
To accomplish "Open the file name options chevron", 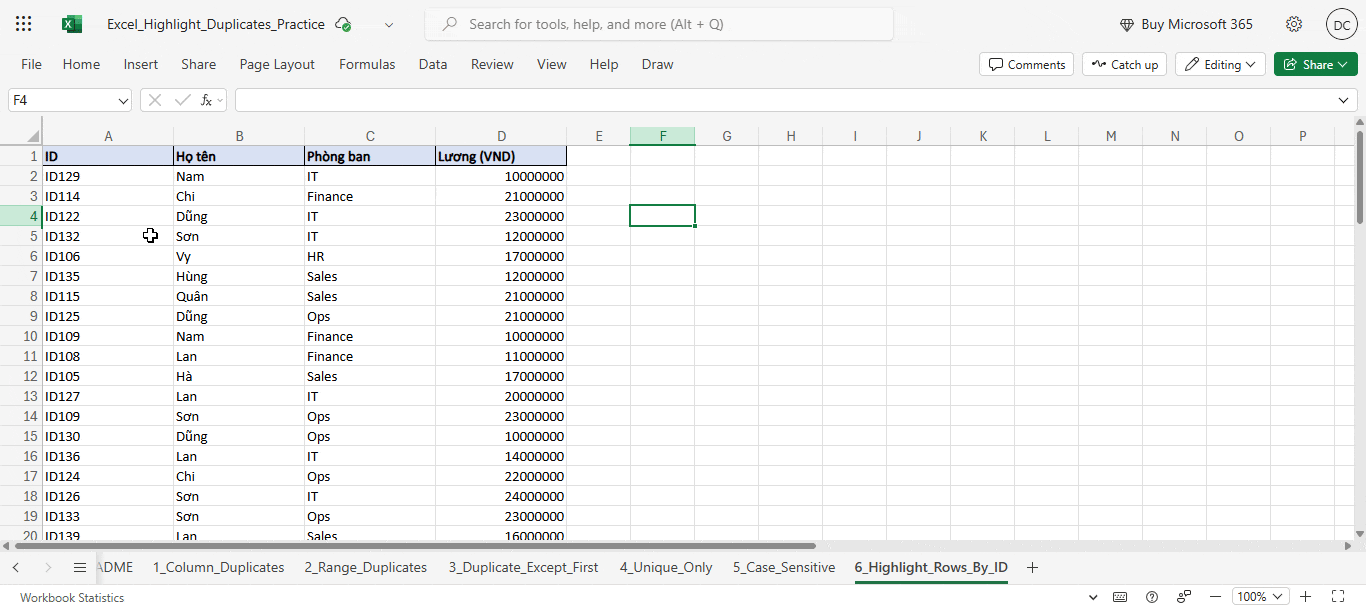I will pos(389,24).
